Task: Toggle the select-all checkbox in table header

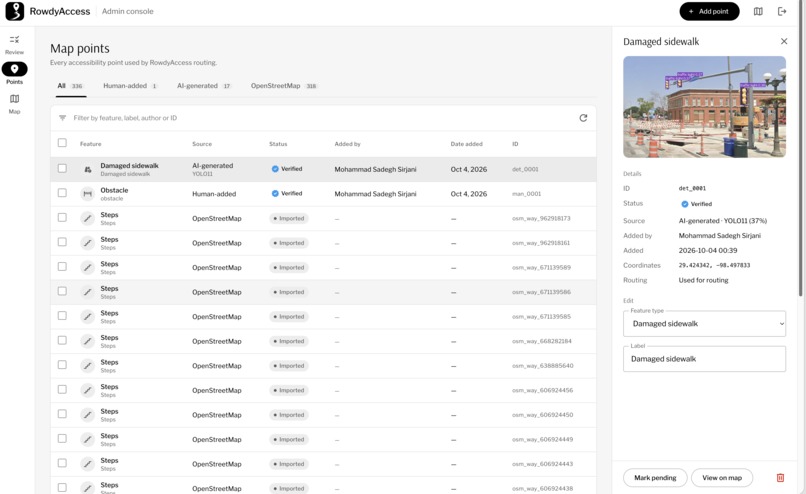Action: pos(62,143)
